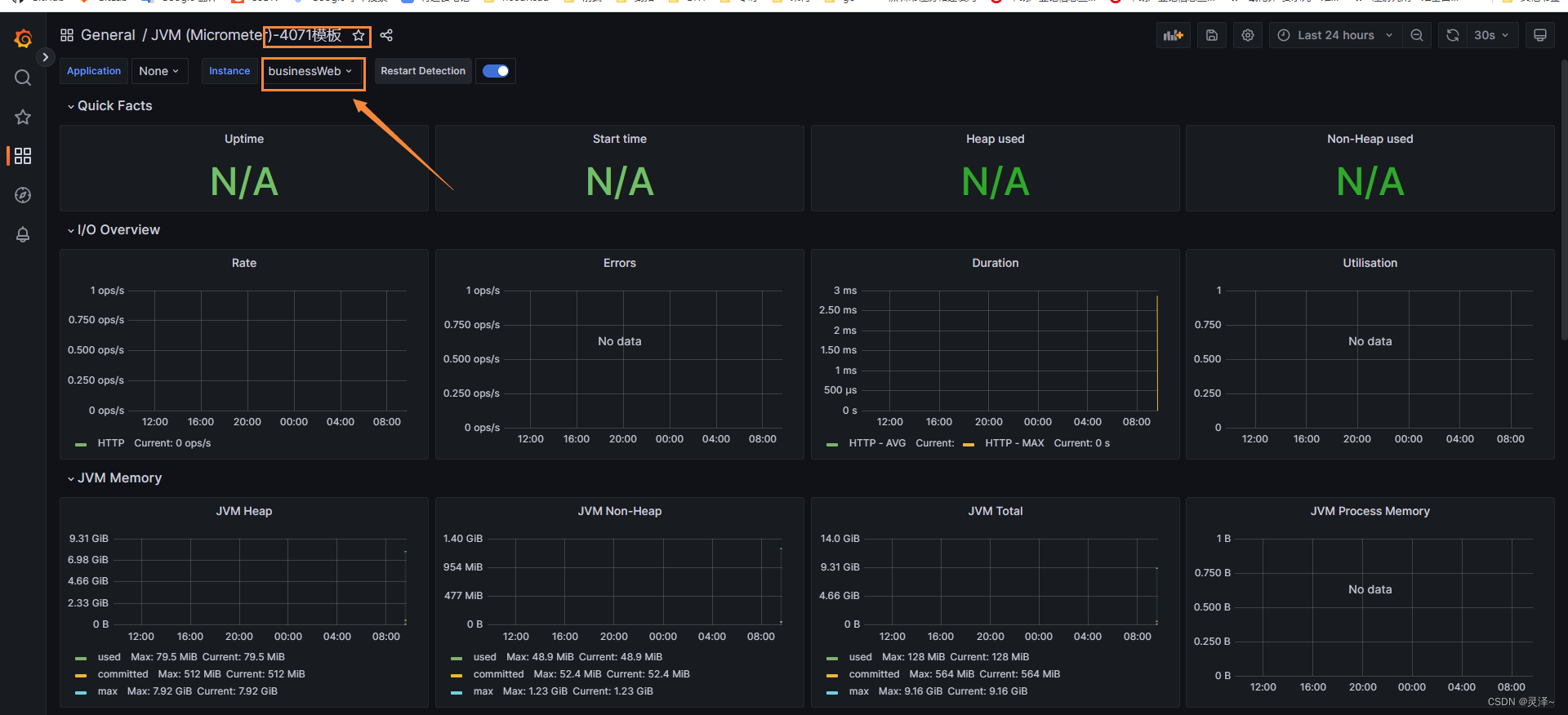The image size is (1568, 715).
Task: Open the Starred dashboards sidebar icon
Action: 23,117
